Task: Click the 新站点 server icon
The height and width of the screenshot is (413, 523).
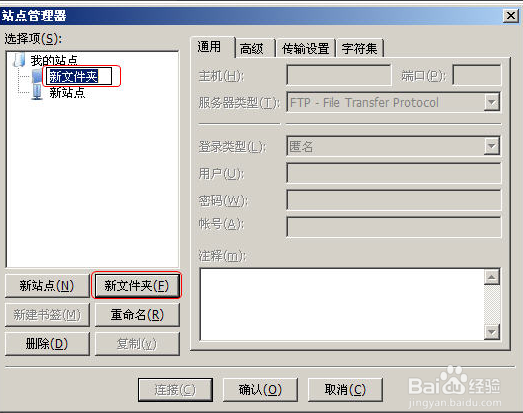Action: [x=37, y=92]
